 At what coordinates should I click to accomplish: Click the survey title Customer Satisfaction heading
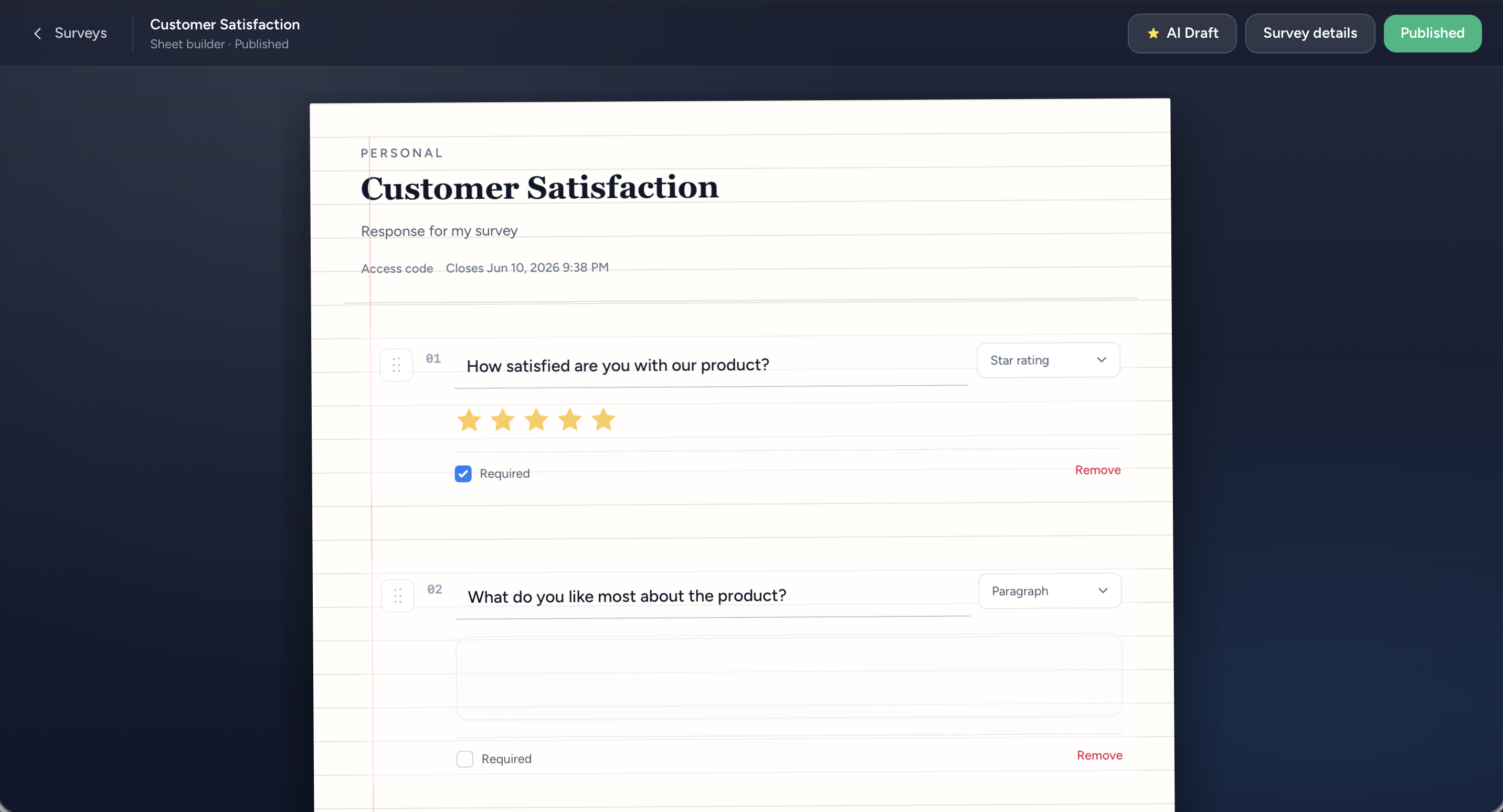539,188
